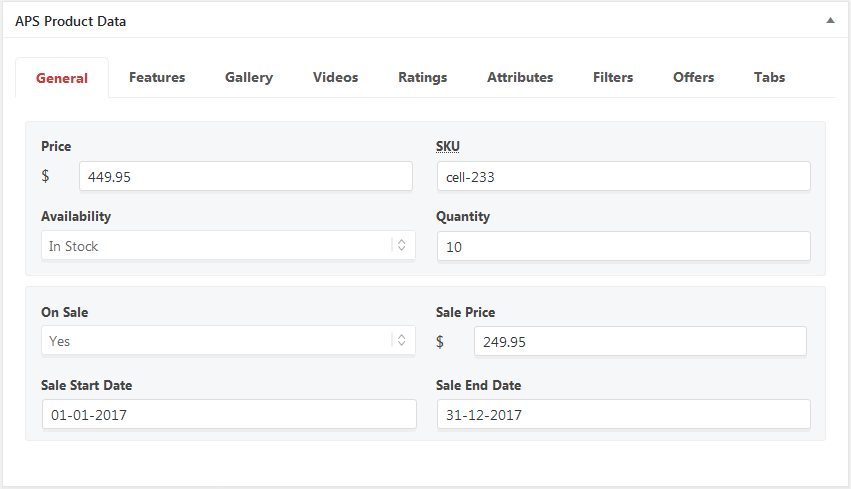The image size is (851, 489).
Task: Switch to the General tab
Action: point(62,78)
